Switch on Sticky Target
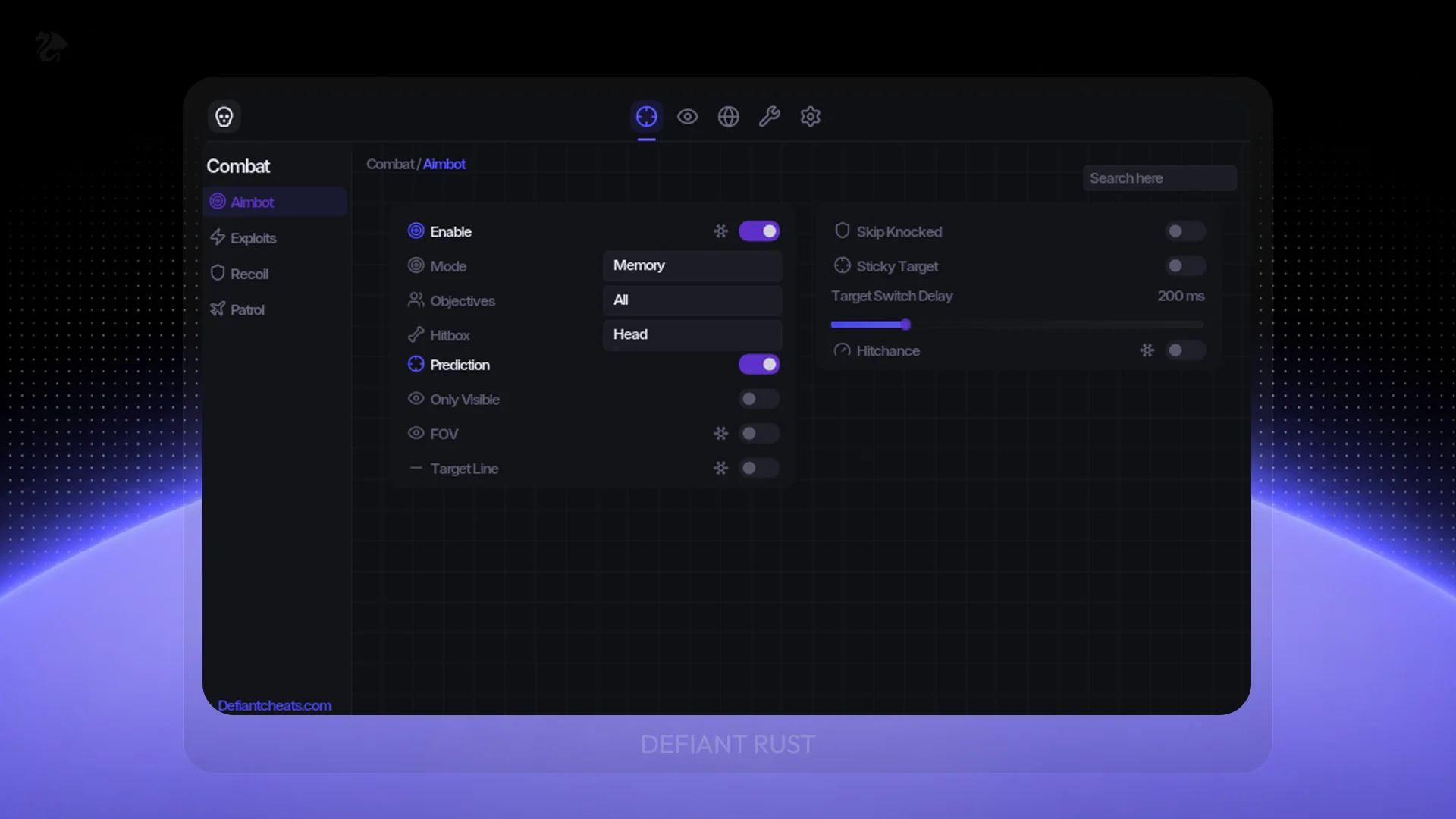This screenshot has width=1456, height=819. click(x=1185, y=266)
